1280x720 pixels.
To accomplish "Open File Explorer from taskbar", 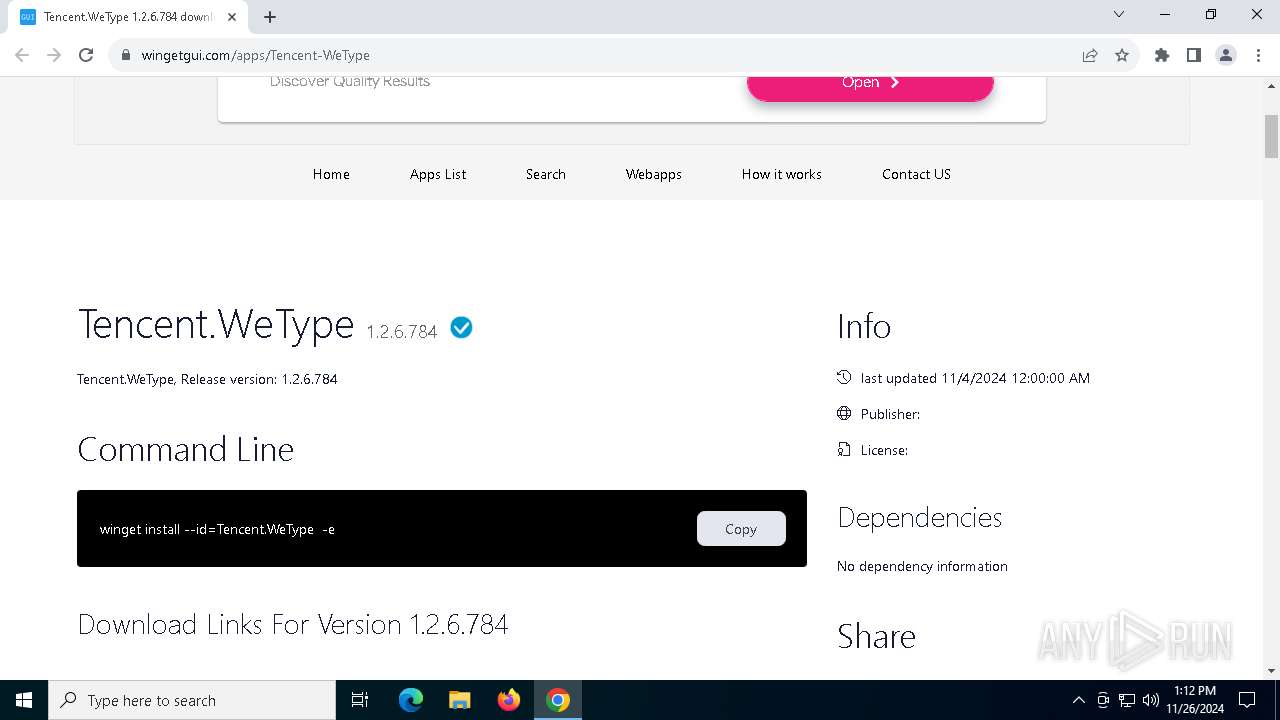I will 459,700.
